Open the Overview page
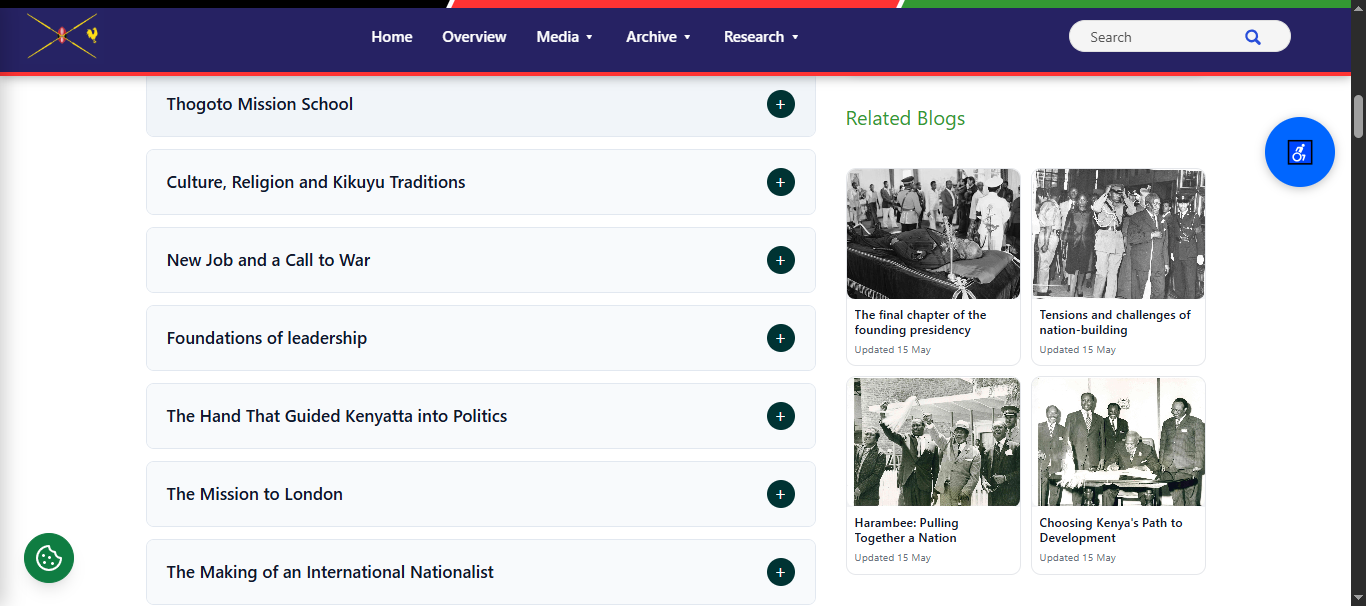1366x606 pixels. 474,37
